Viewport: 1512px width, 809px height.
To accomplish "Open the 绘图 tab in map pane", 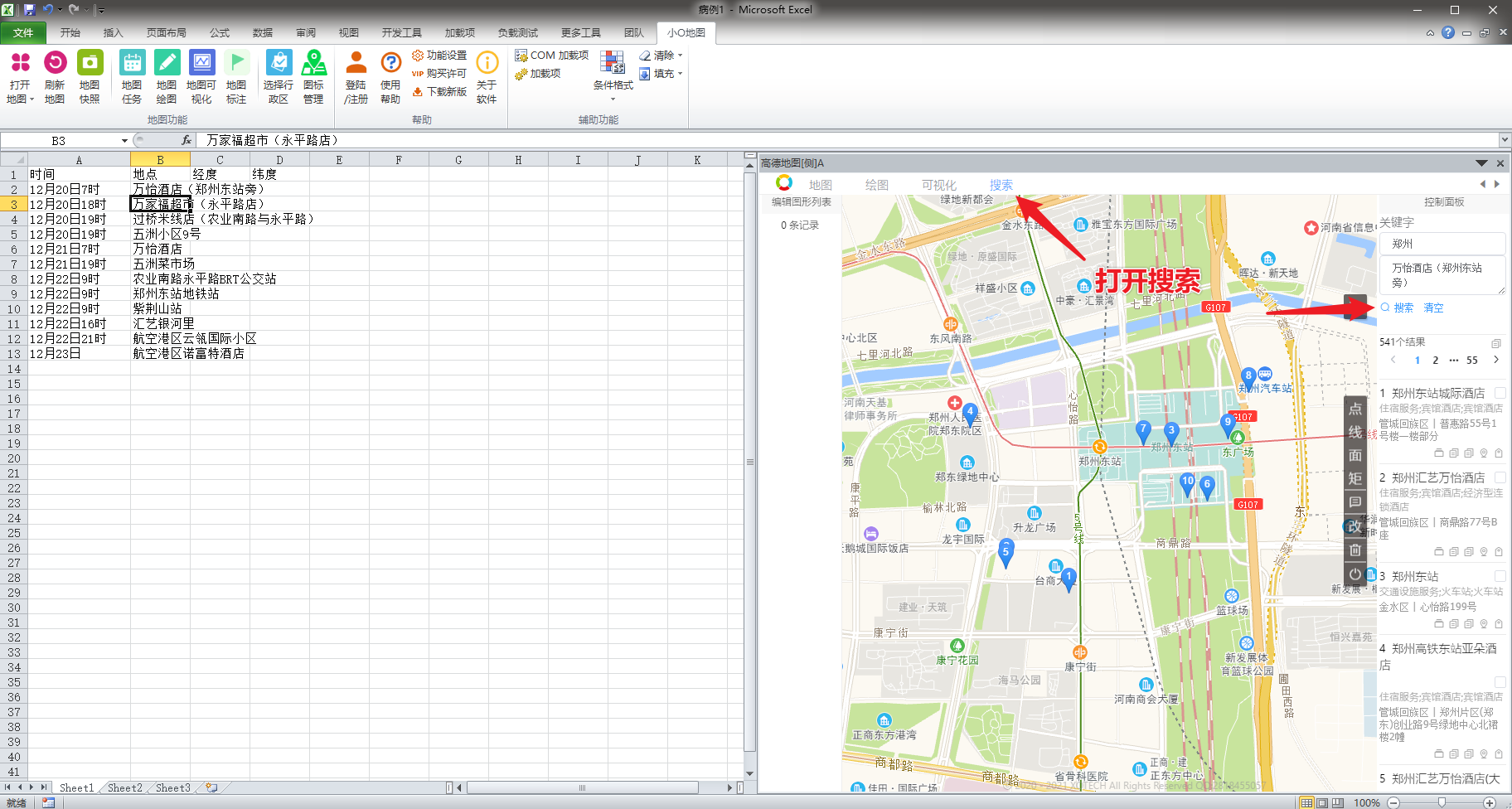I will pyautogui.click(x=877, y=185).
